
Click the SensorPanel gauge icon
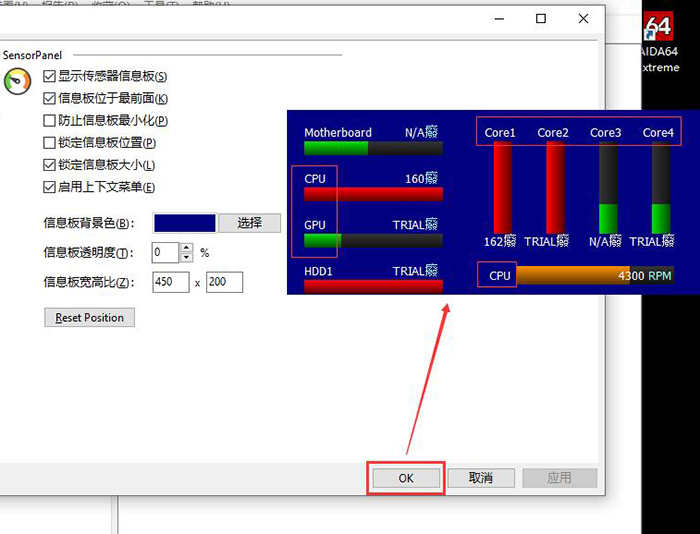tap(16, 81)
